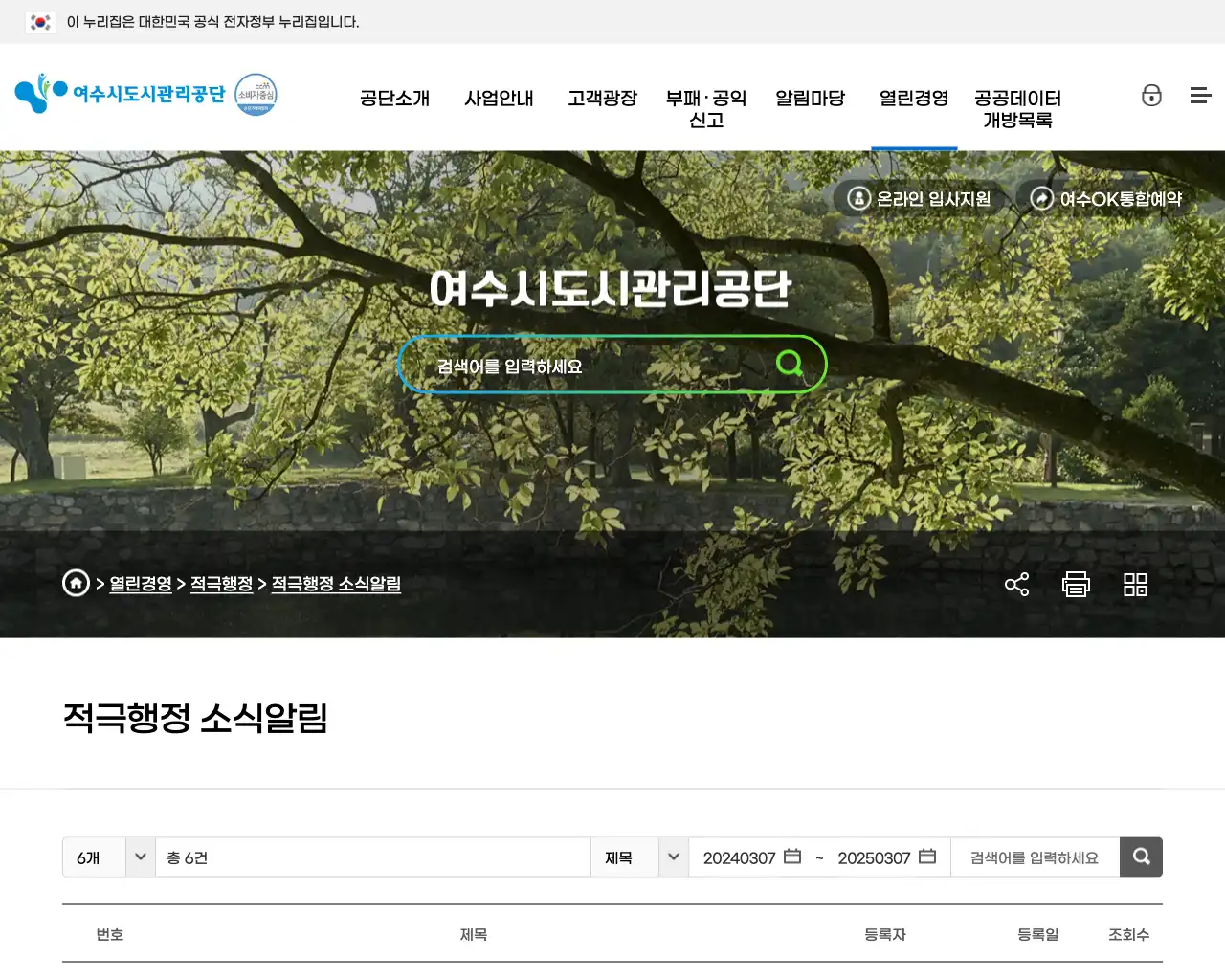Click the CCM 소비자중심 certification badge
This screenshot has width=1225, height=980.
coord(256,94)
